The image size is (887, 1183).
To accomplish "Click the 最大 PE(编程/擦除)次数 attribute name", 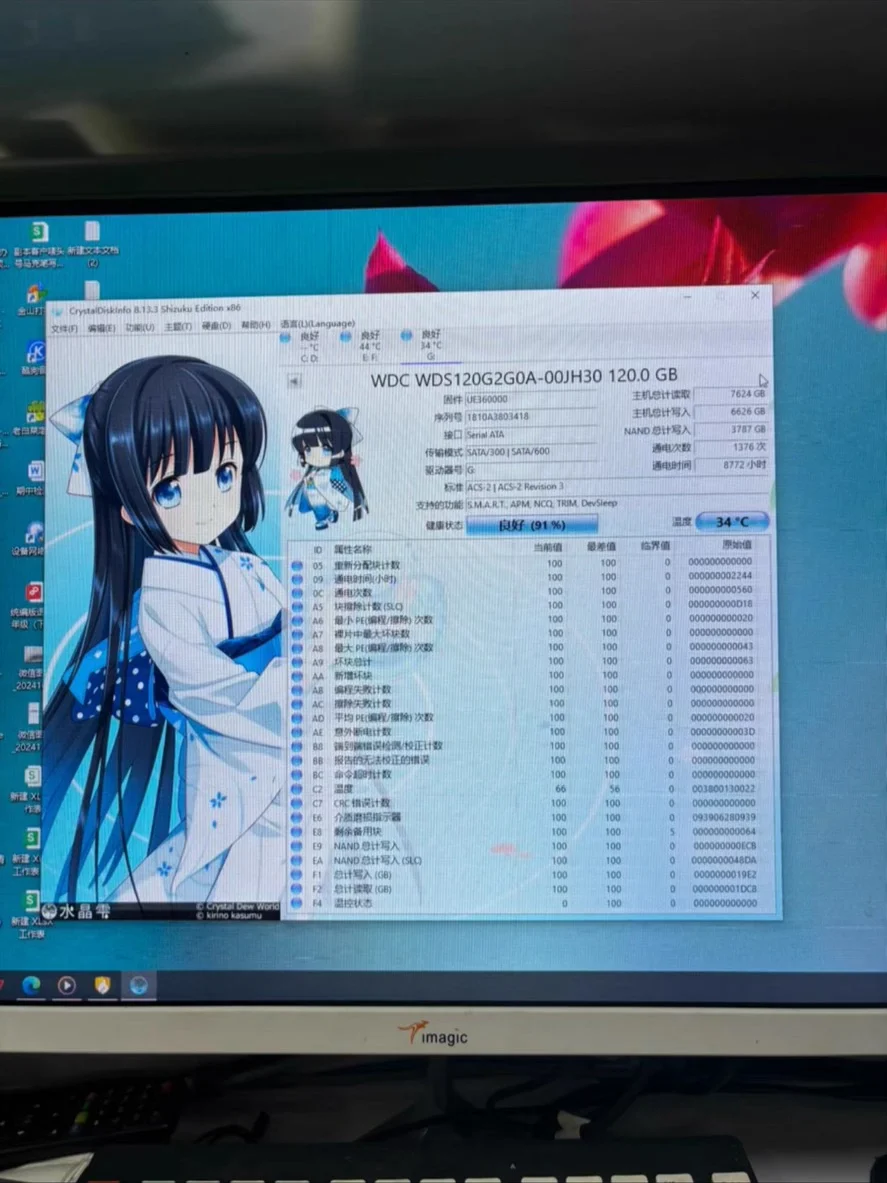I will 384,648.
